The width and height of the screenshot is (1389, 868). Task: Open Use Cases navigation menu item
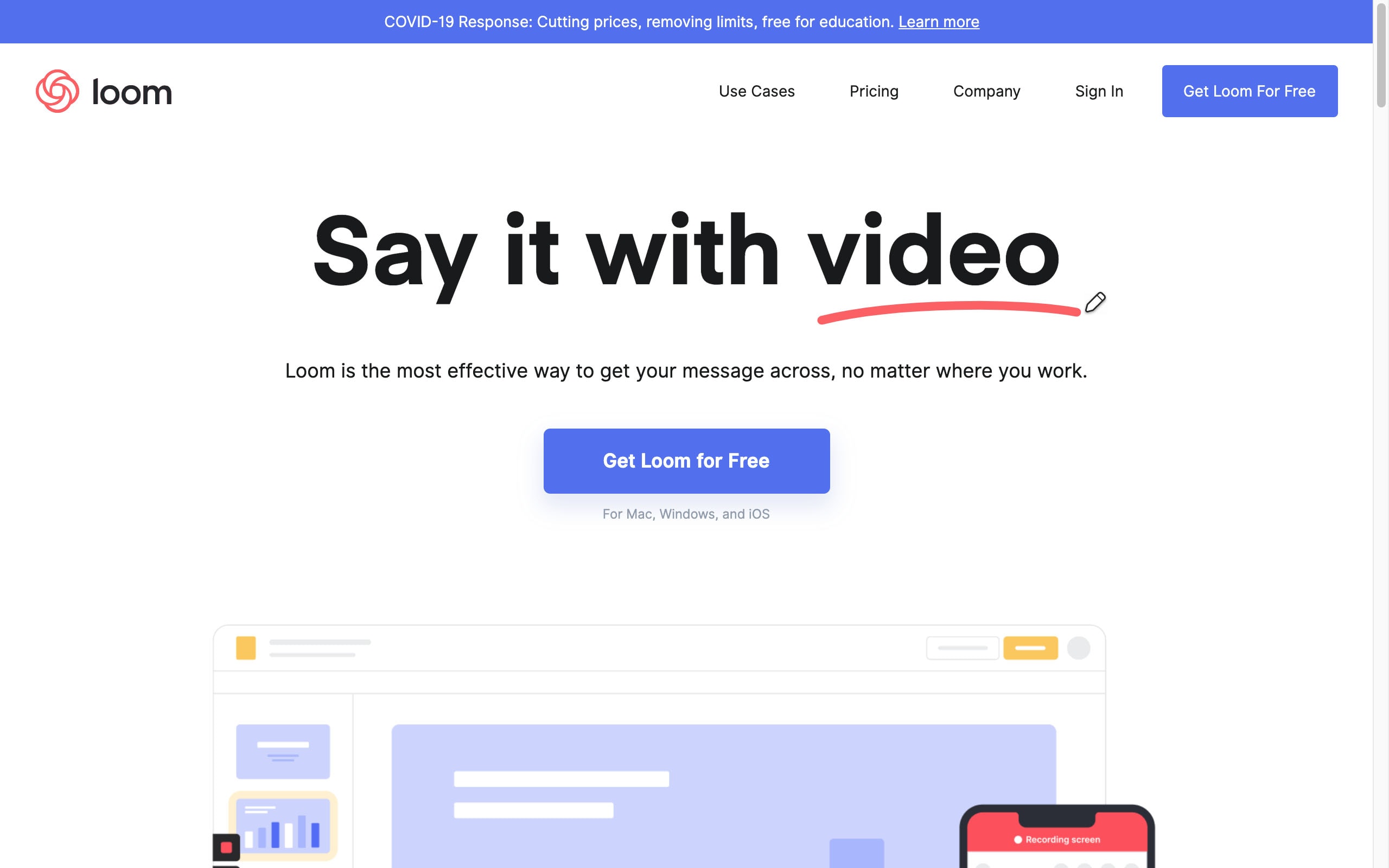pyautogui.click(x=757, y=90)
